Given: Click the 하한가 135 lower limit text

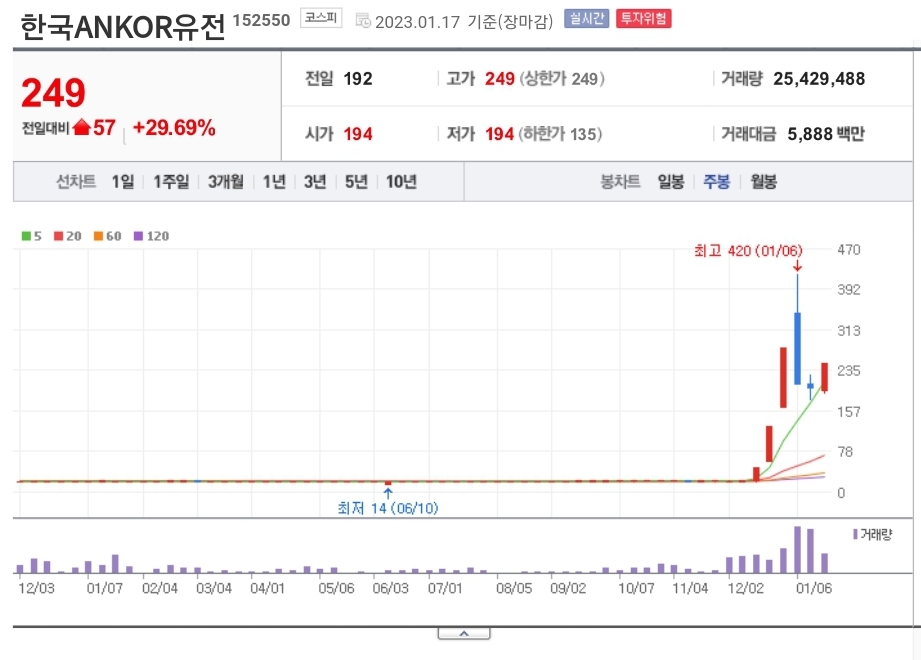Looking at the screenshot, I should point(560,134).
